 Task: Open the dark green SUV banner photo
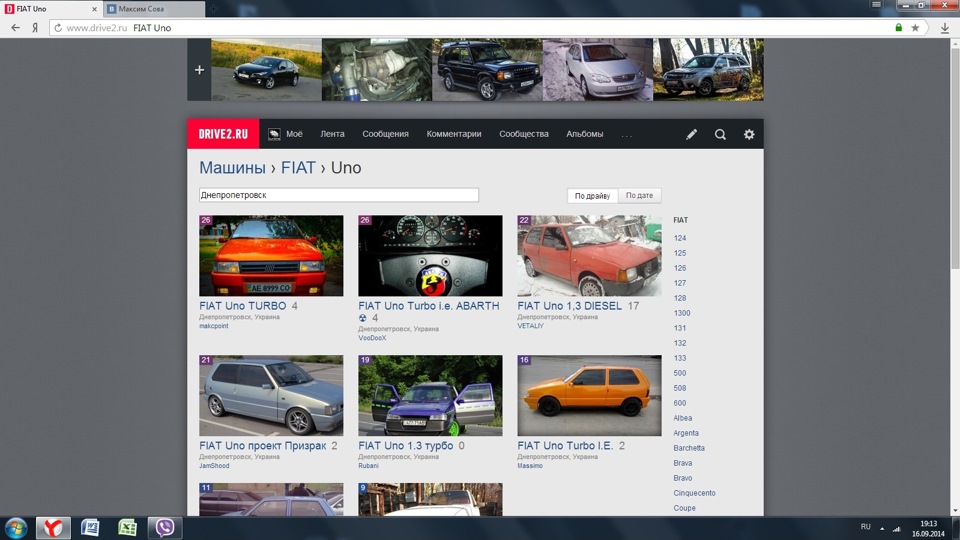pyautogui.click(x=487, y=70)
